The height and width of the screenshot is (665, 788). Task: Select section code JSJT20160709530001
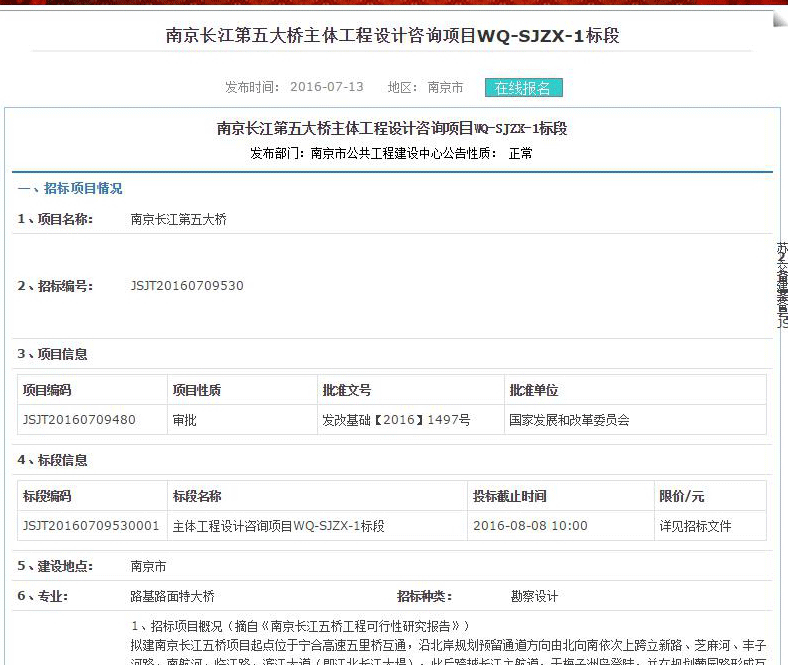pyautogui.click(x=91, y=526)
